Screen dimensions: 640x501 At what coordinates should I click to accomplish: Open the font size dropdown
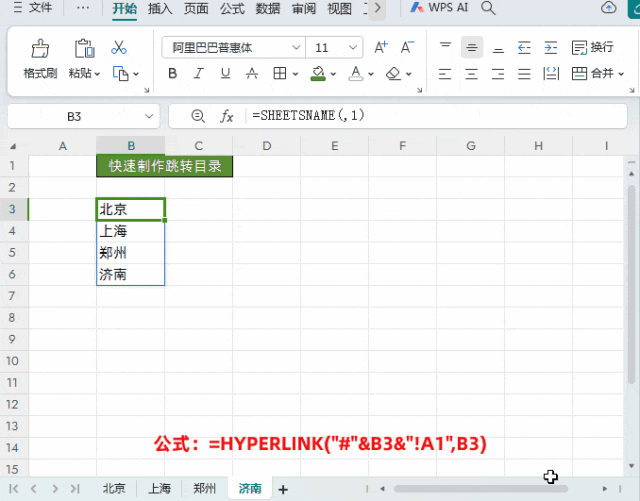(353, 48)
